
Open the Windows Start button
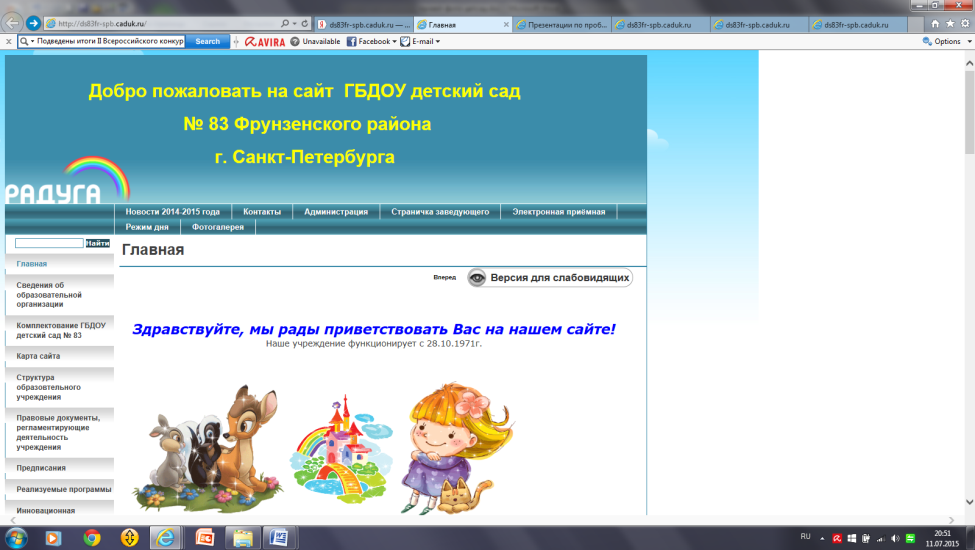pyautogui.click(x=16, y=538)
